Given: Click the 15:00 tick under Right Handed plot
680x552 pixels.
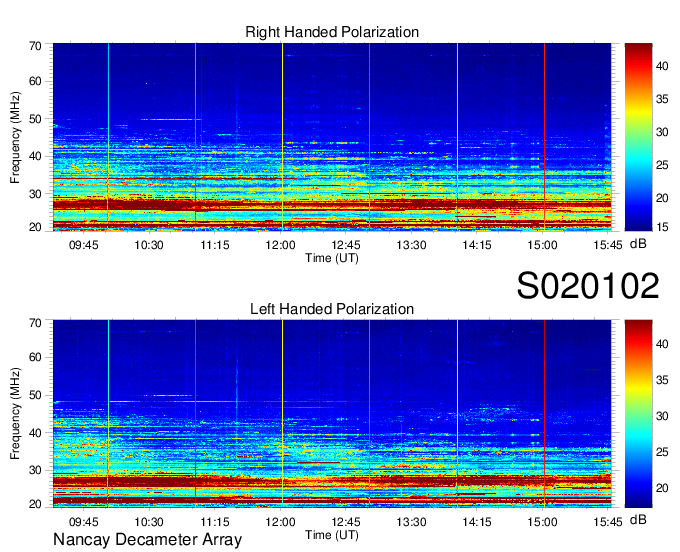Looking at the screenshot, I should point(543,245).
